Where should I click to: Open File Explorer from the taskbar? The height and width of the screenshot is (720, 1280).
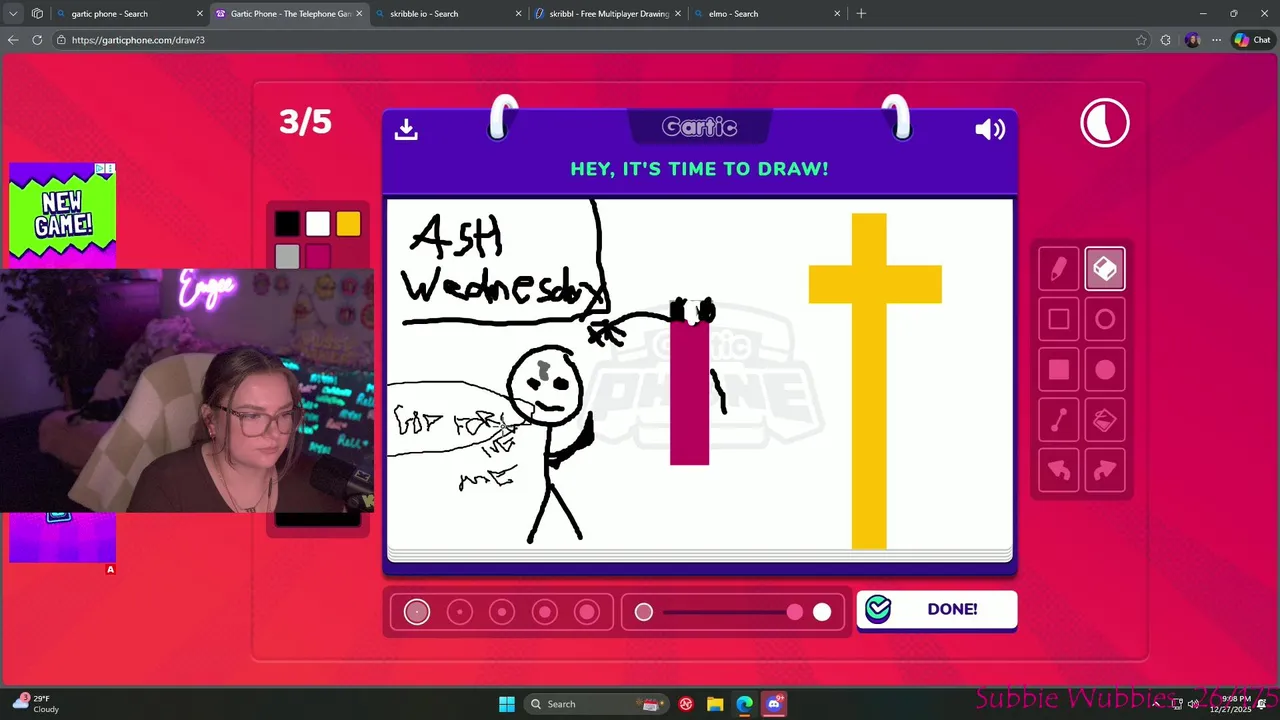715,704
